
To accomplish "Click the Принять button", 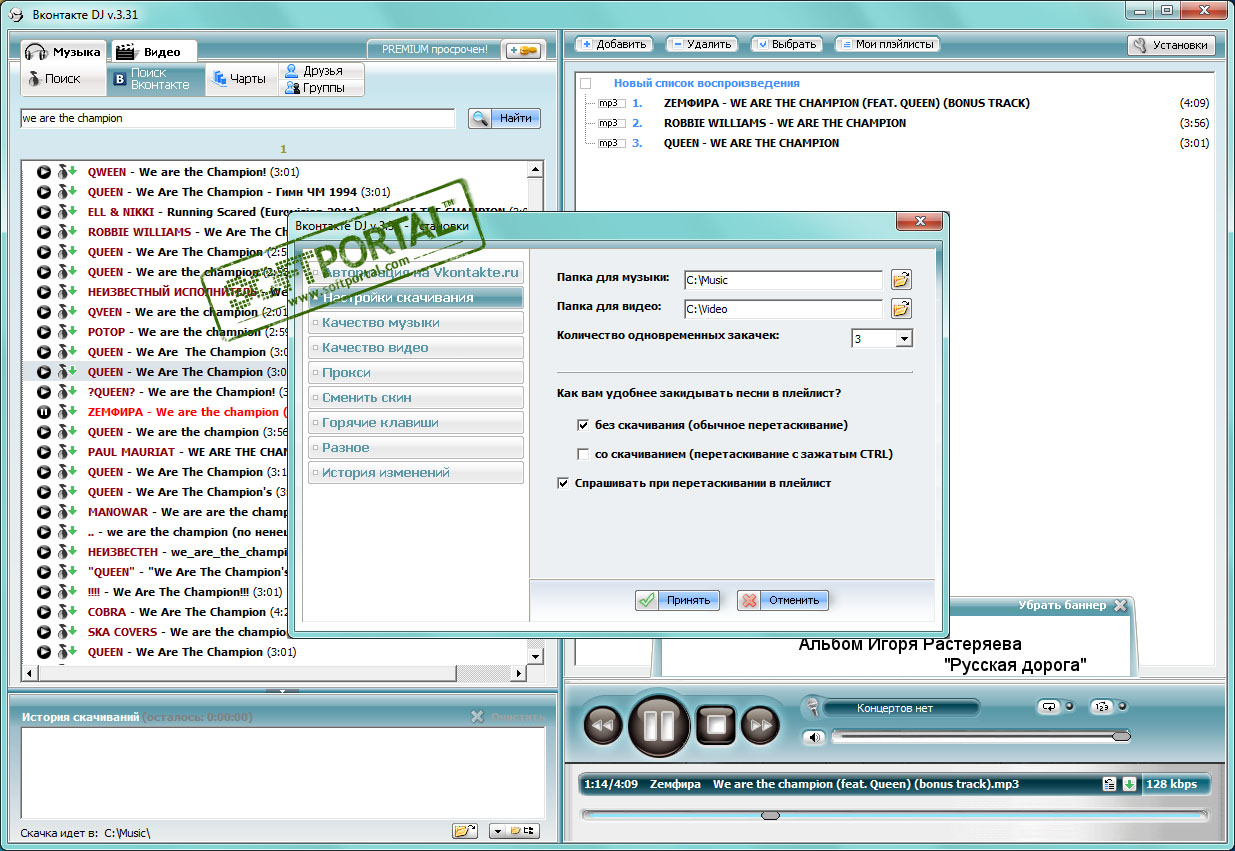I will (677, 600).
